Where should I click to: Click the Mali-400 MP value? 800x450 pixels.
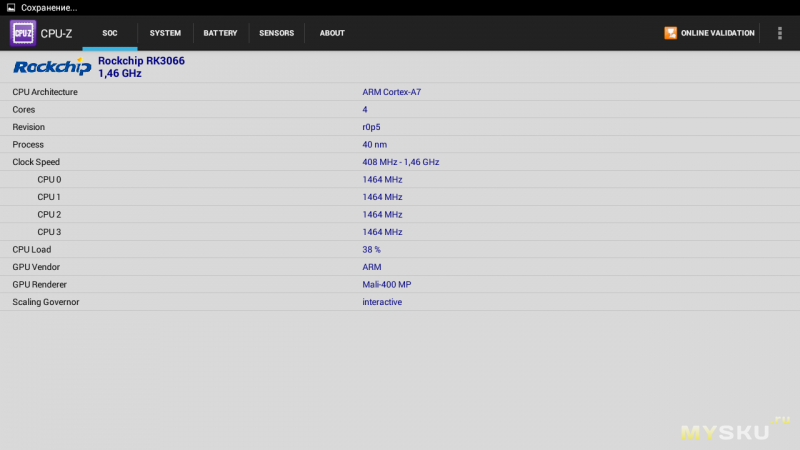[387, 285]
